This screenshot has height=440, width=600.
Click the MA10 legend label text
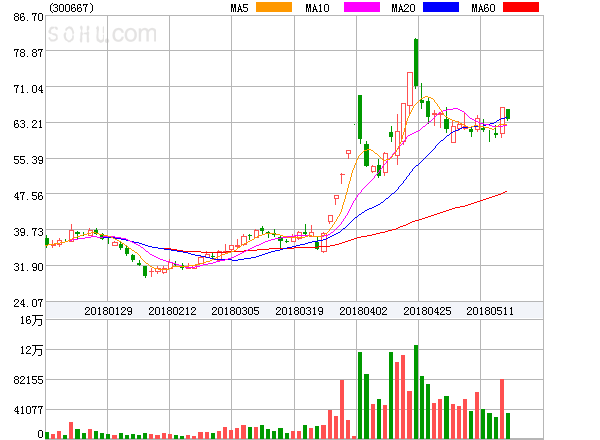click(317, 8)
